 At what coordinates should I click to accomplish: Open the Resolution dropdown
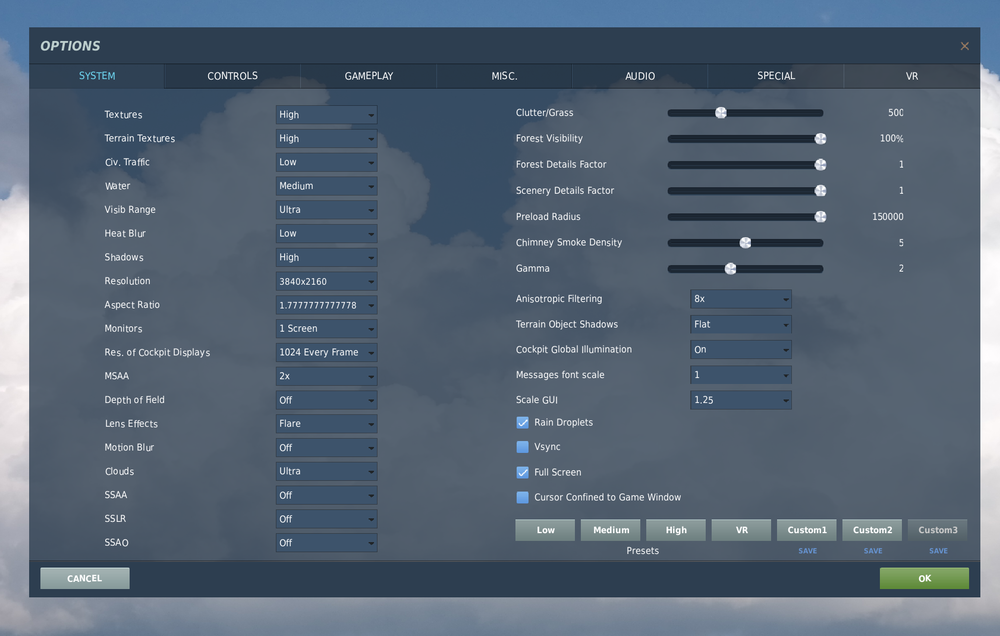325,281
